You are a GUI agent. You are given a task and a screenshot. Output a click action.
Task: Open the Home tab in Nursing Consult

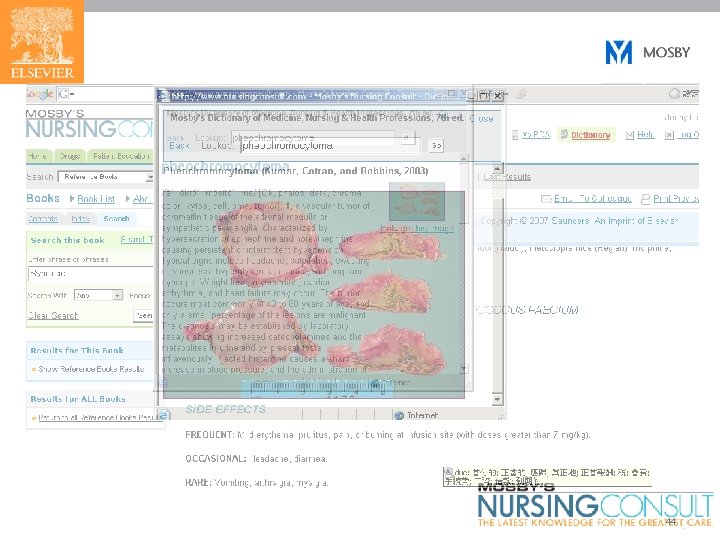click(x=38, y=156)
